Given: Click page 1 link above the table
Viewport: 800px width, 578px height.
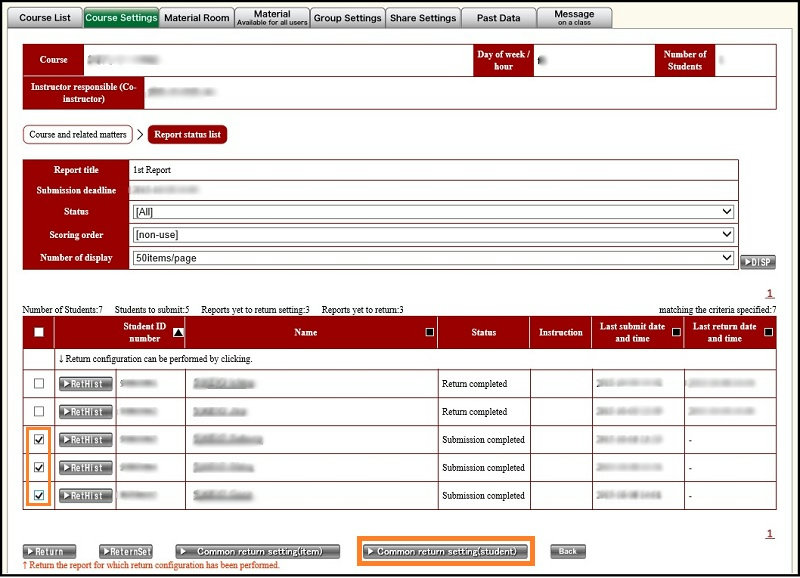Looking at the screenshot, I should [770, 294].
